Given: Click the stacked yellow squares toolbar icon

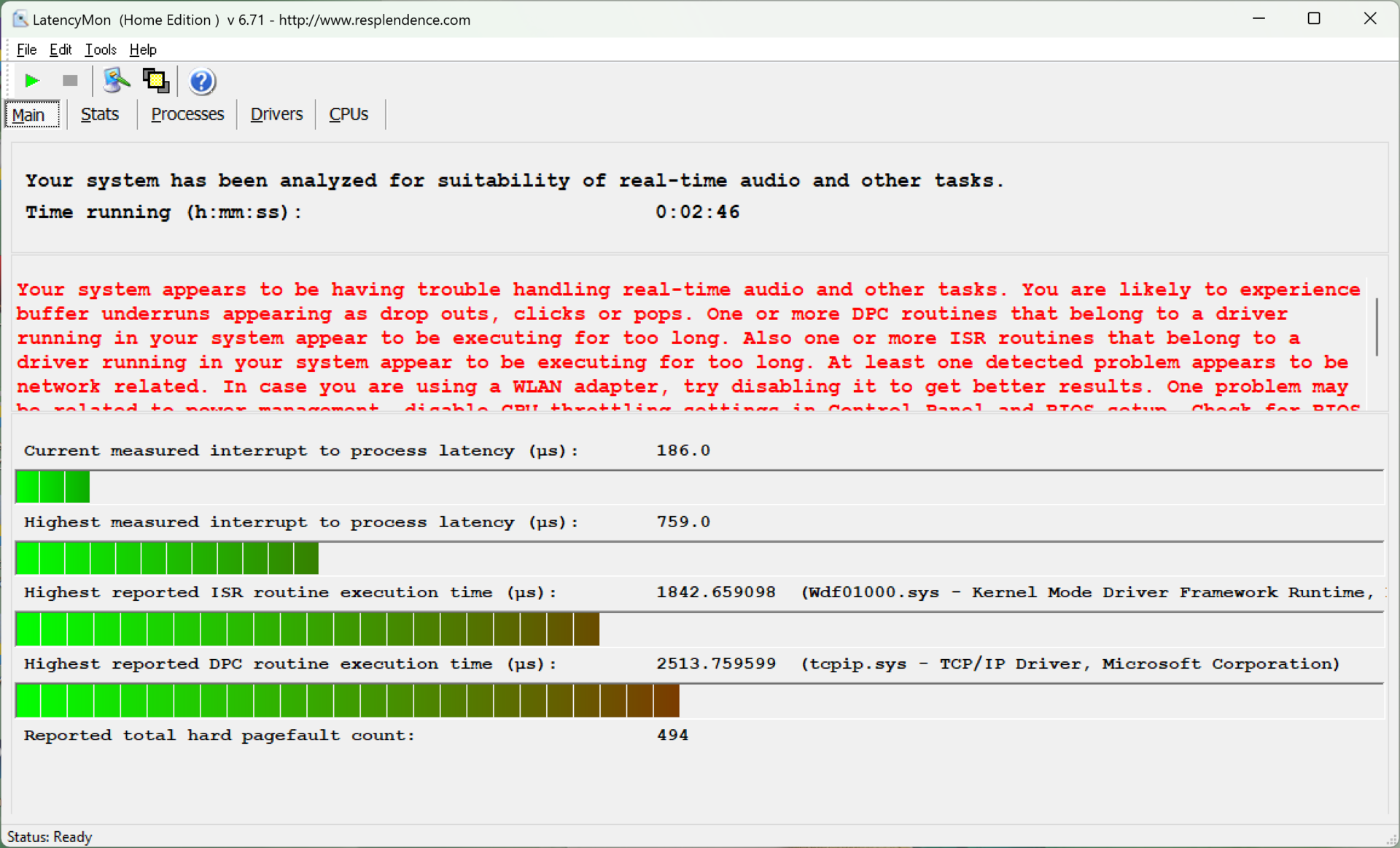Looking at the screenshot, I should 155,81.
